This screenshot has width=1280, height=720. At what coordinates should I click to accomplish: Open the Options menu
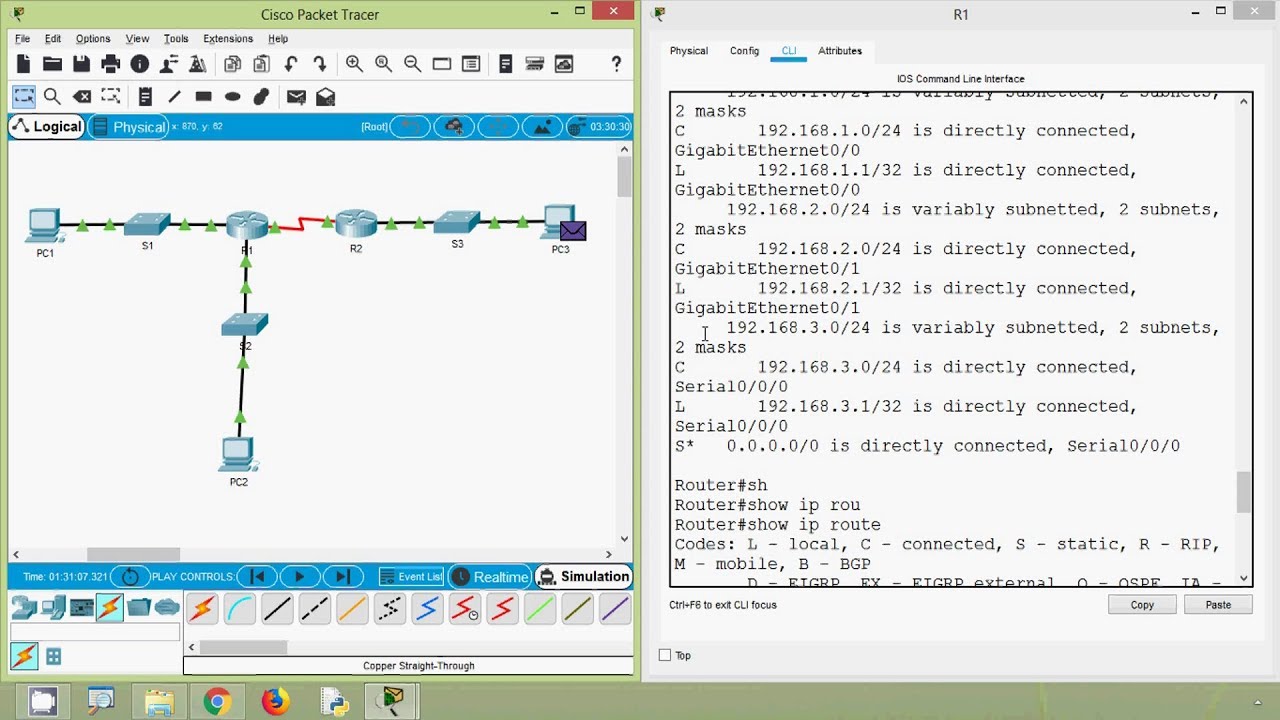click(93, 39)
